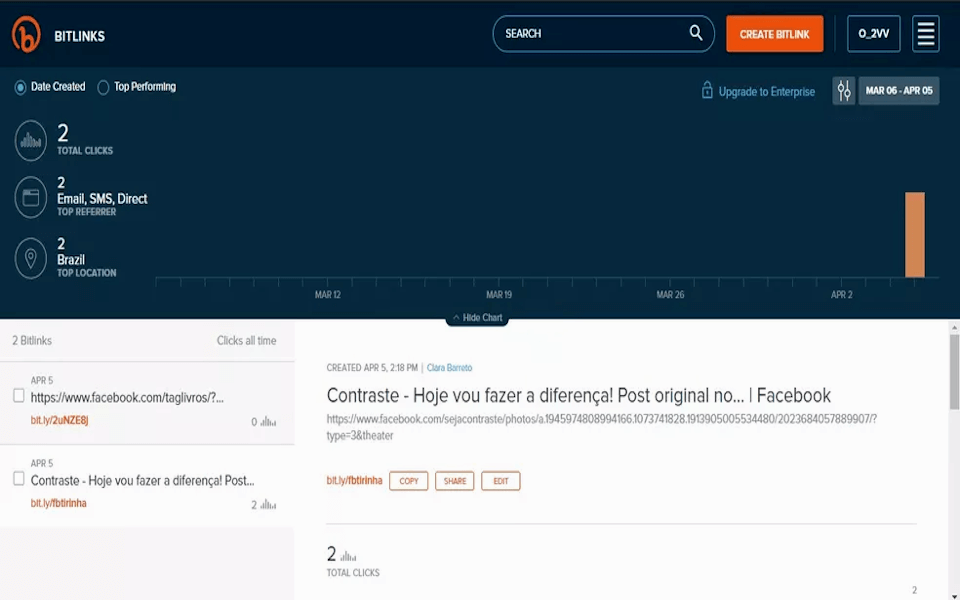Click bar-chart icon beside bit.ly/fbtirinha clicks

(x=268, y=504)
